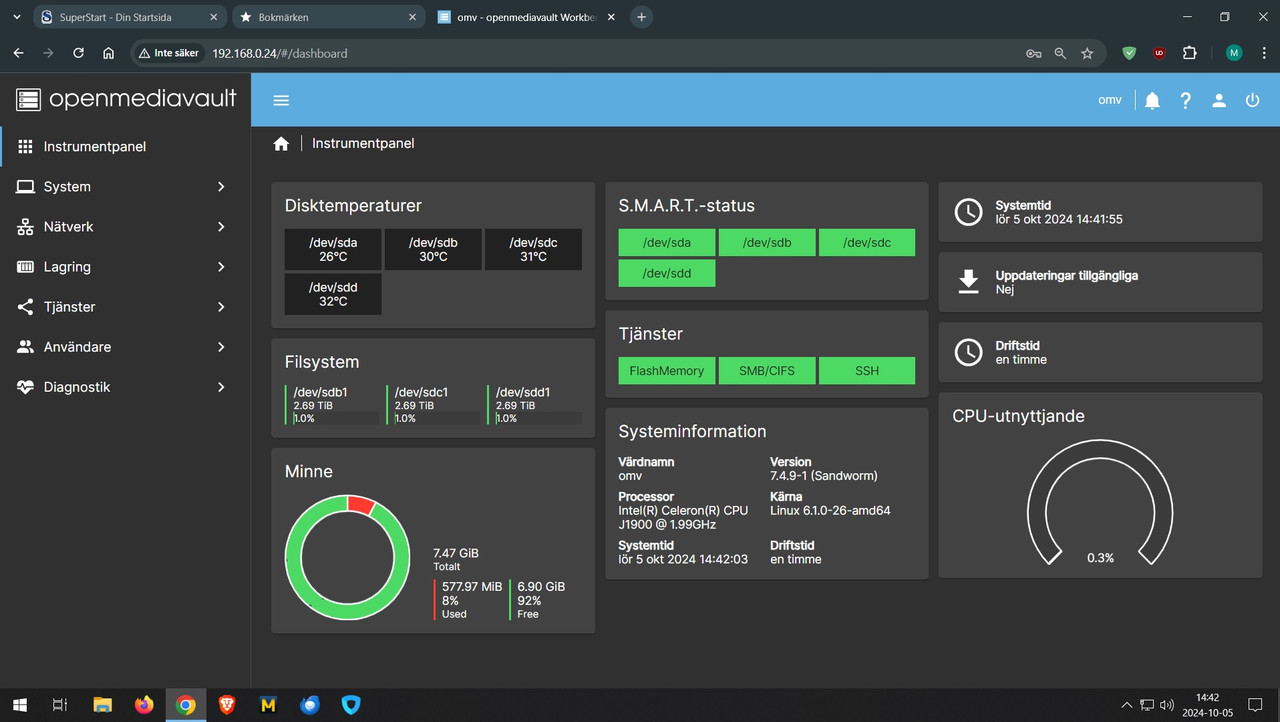This screenshot has height=722, width=1280.
Task: Open the user account icon menu
Action: pyautogui.click(x=1219, y=100)
